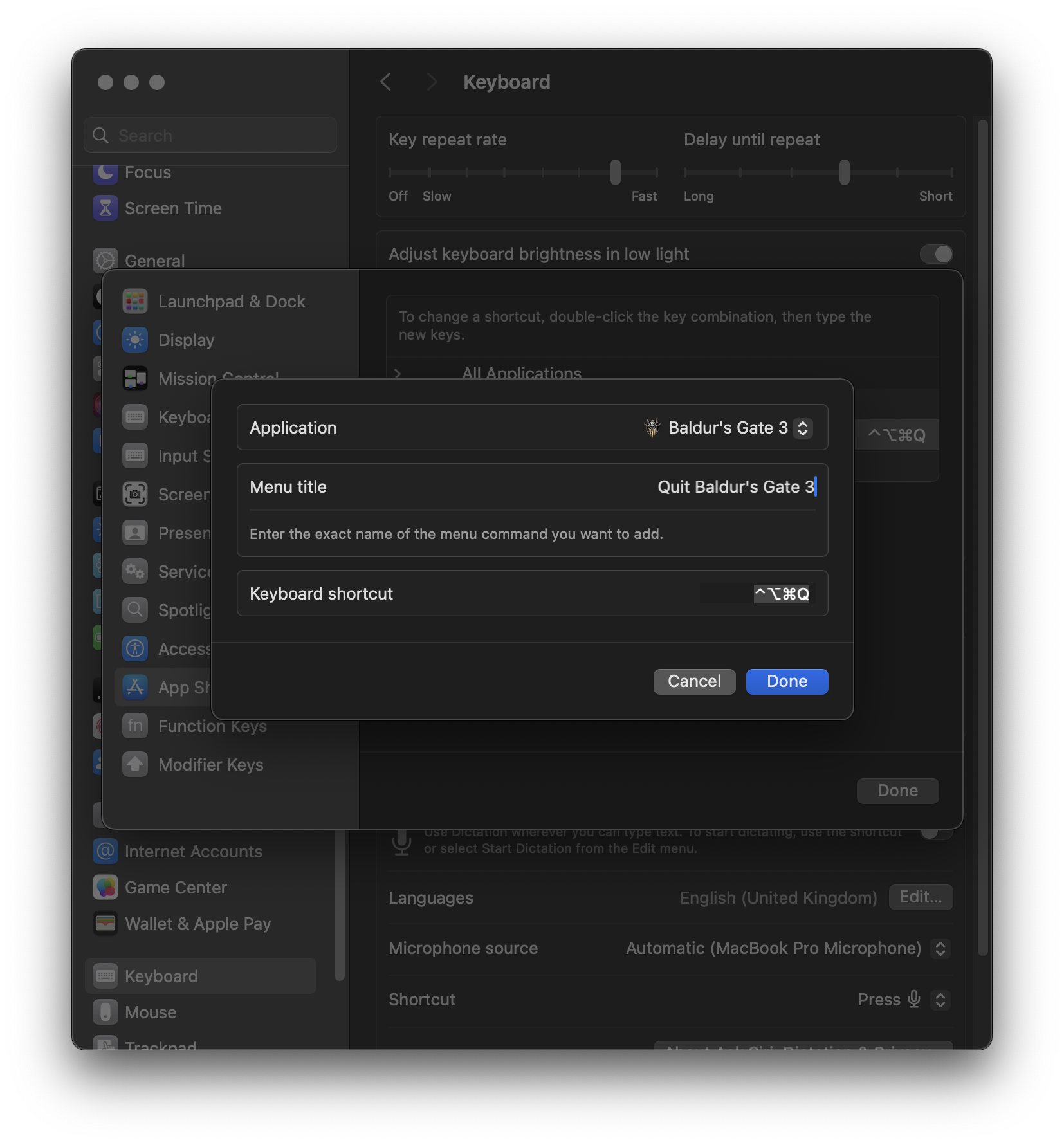Open the Application pop-up showing Baldur's Gate 3
This screenshot has width=1064, height=1145.
click(x=728, y=428)
